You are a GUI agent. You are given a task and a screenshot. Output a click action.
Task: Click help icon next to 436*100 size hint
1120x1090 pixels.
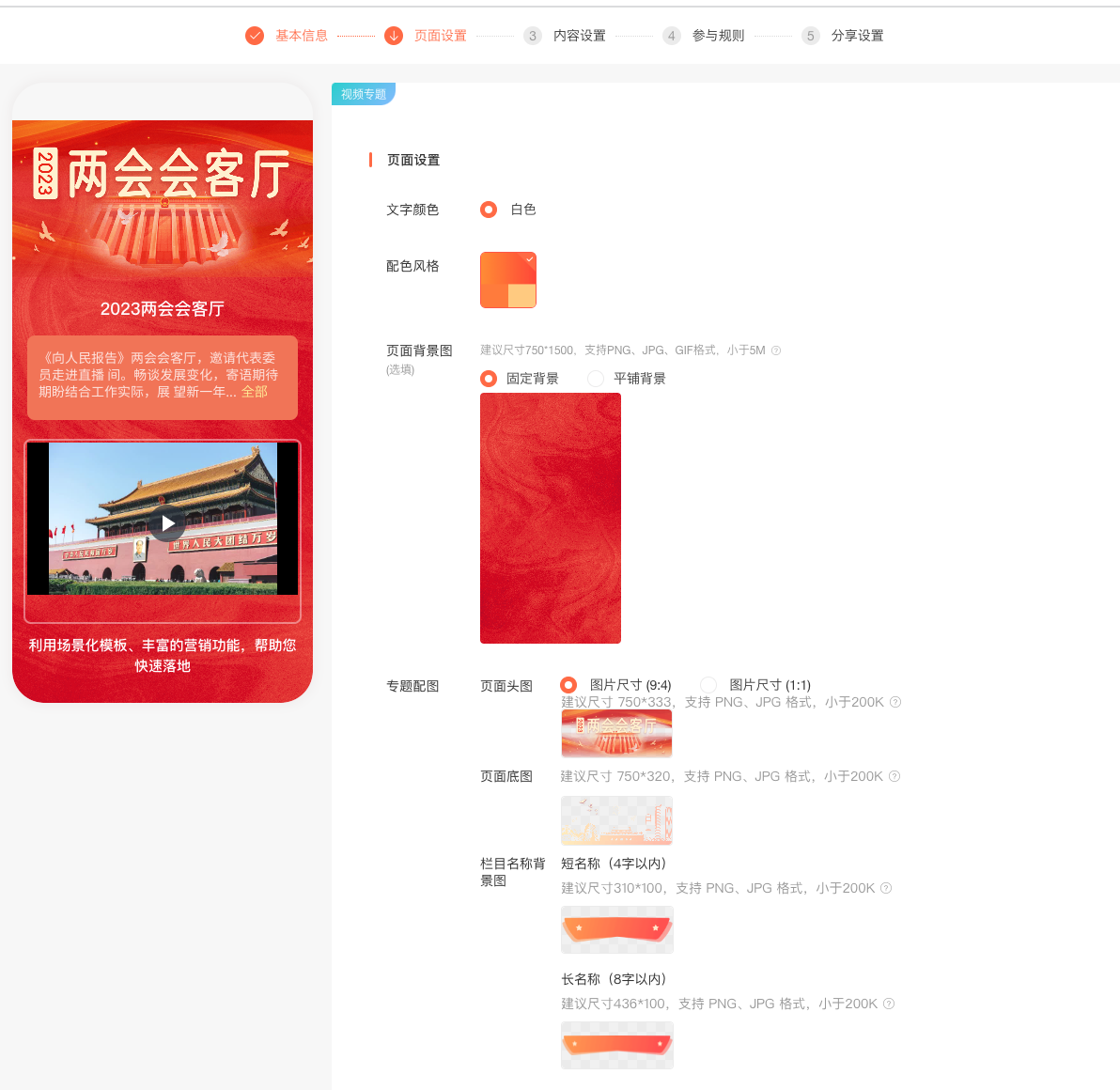click(x=889, y=1004)
